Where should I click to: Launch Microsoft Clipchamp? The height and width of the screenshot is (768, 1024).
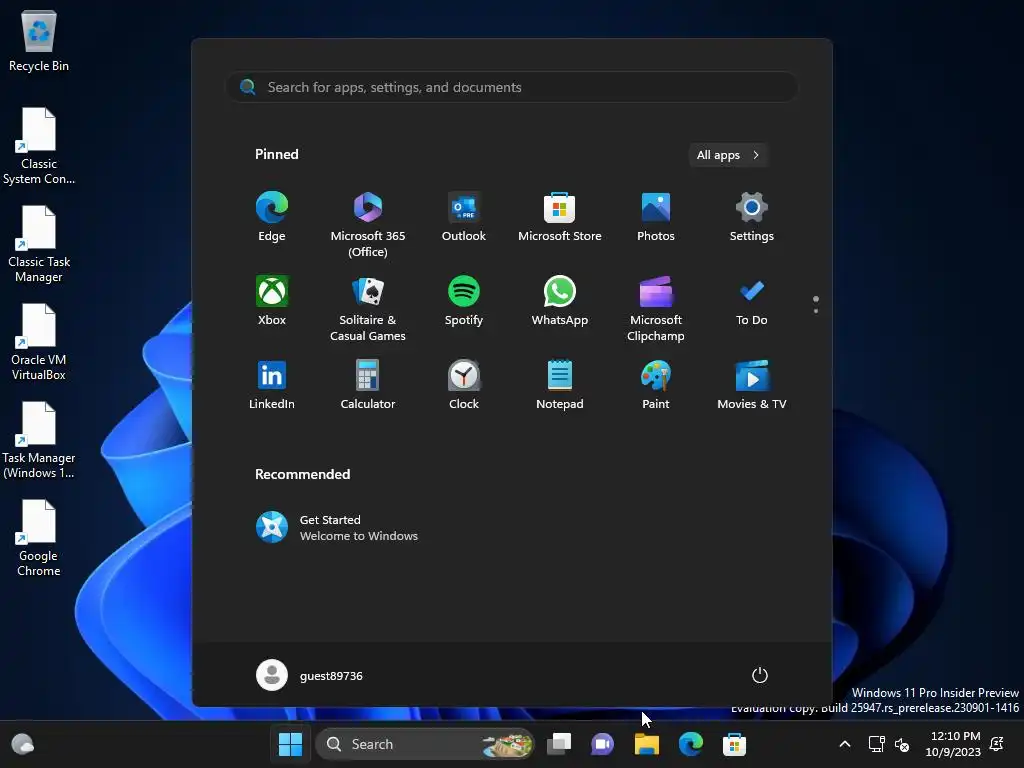pos(656,309)
